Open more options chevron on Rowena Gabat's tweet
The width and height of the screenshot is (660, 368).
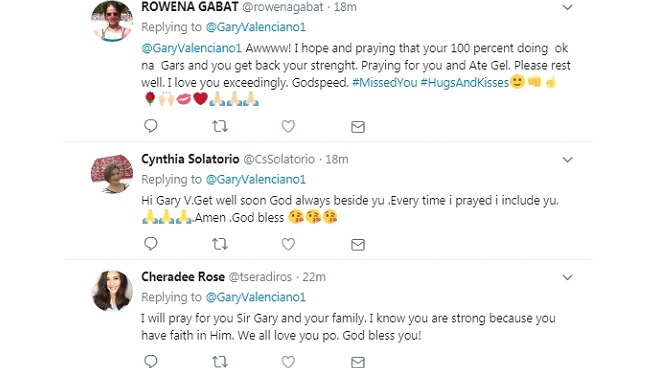pyautogui.click(x=567, y=7)
